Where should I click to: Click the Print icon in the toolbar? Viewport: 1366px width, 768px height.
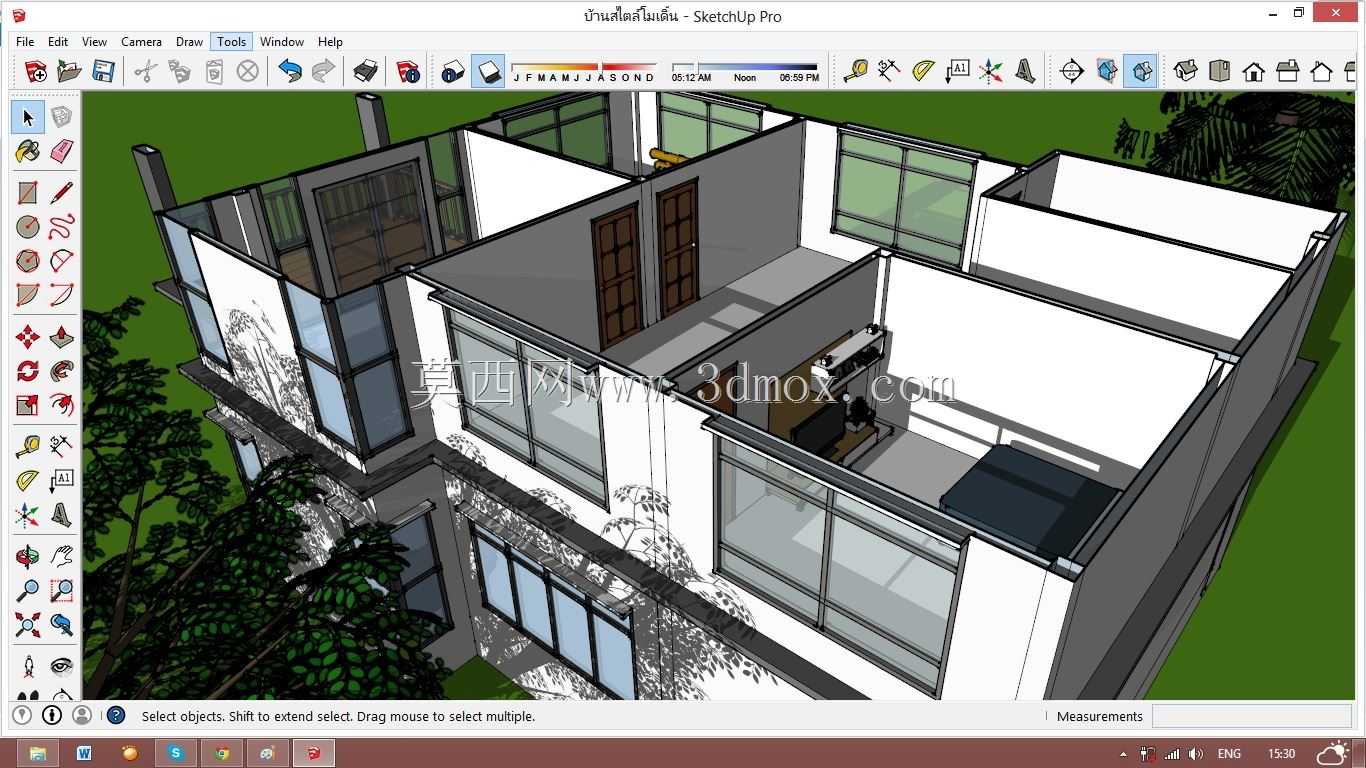366,71
